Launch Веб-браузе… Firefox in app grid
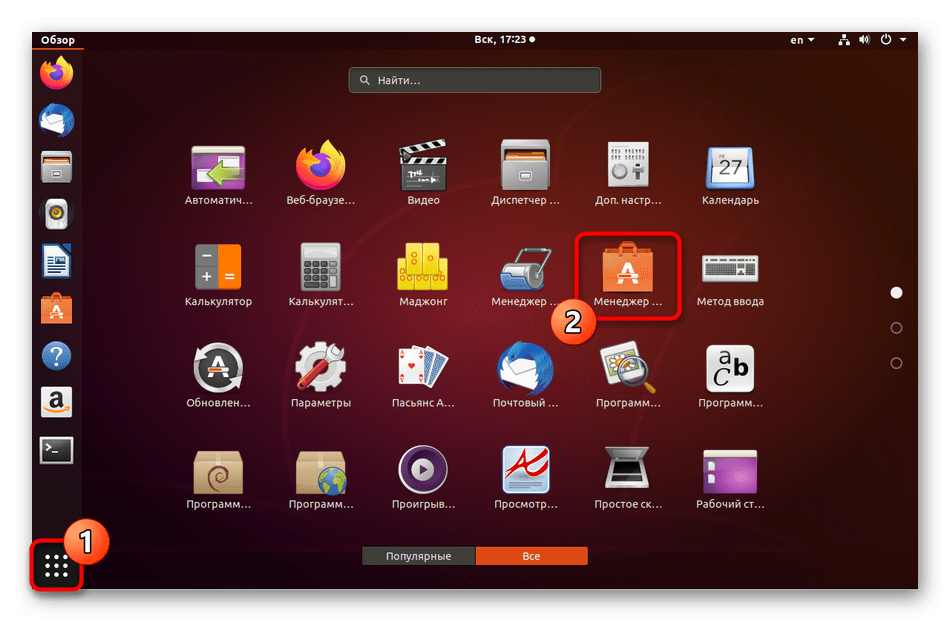 tap(321, 174)
